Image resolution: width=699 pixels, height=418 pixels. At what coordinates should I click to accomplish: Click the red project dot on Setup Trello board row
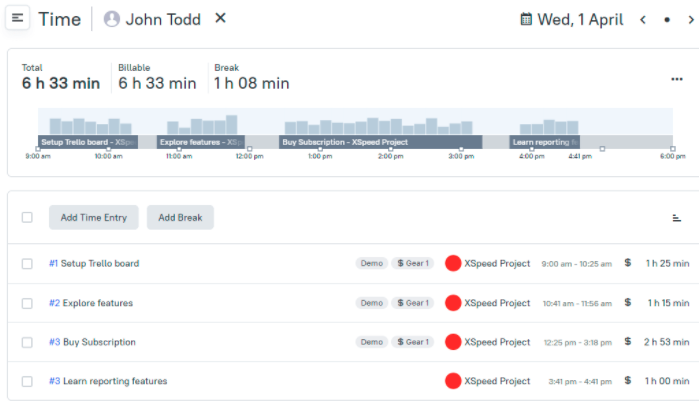pyautogui.click(x=453, y=263)
